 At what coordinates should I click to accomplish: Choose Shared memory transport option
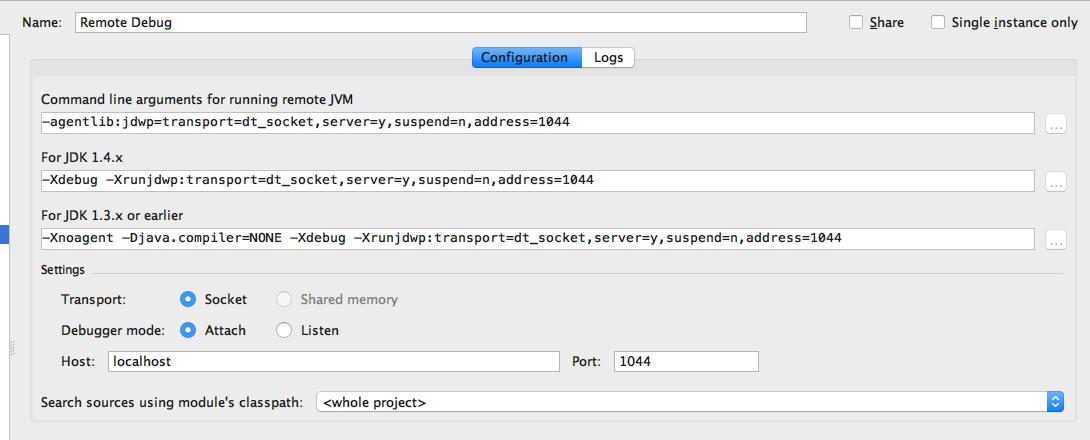[x=284, y=299]
